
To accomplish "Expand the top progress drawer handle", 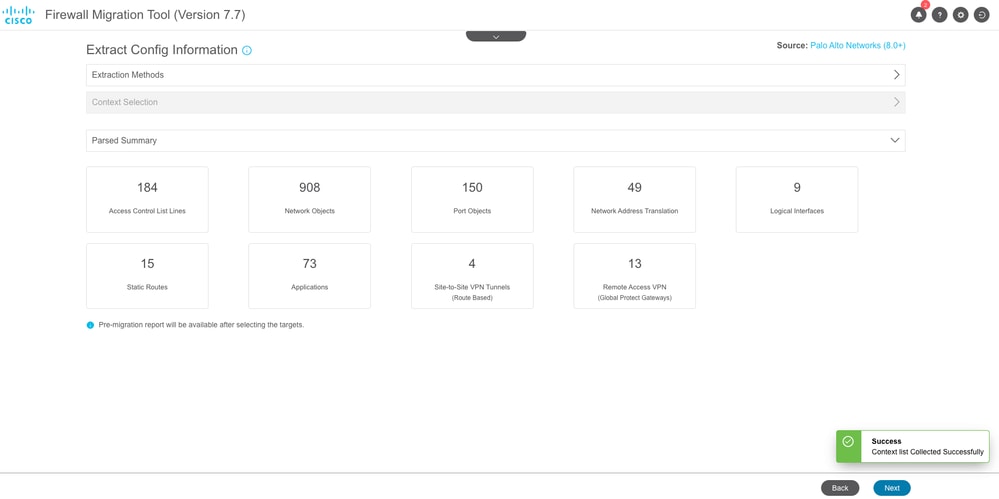I will click(496, 36).
